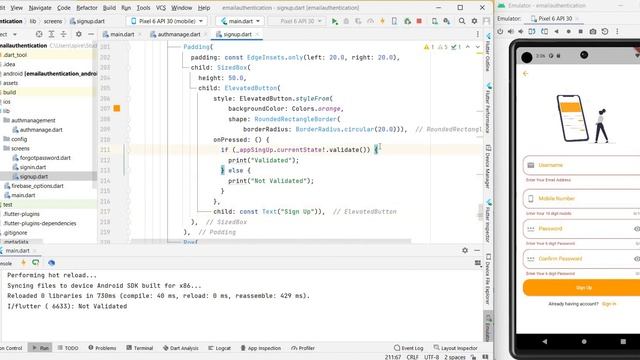The image size is (640, 360).
Task: Toggle Password field visibility eye in emulator
Action: point(637,229)
